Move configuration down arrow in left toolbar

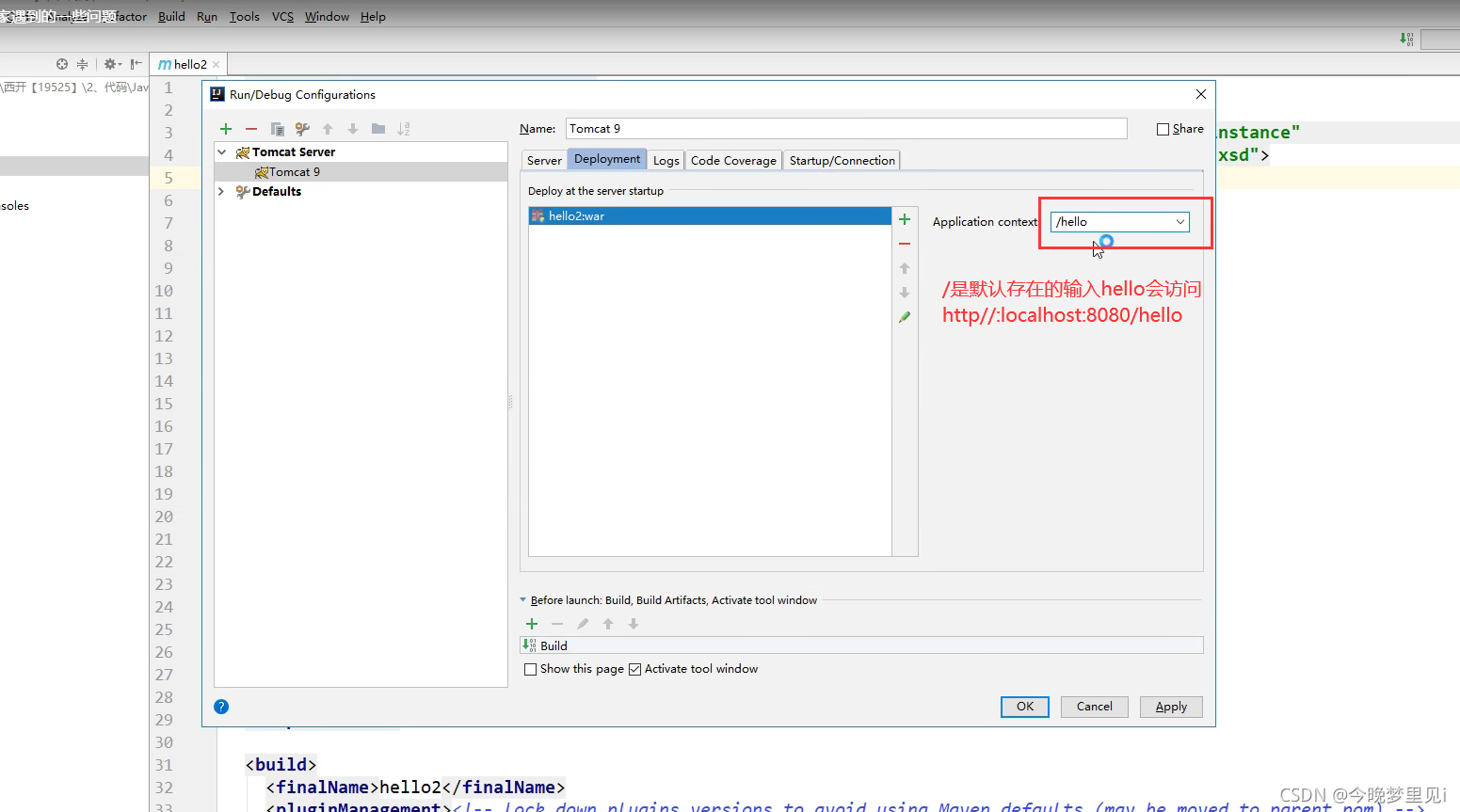pyautogui.click(x=353, y=129)
